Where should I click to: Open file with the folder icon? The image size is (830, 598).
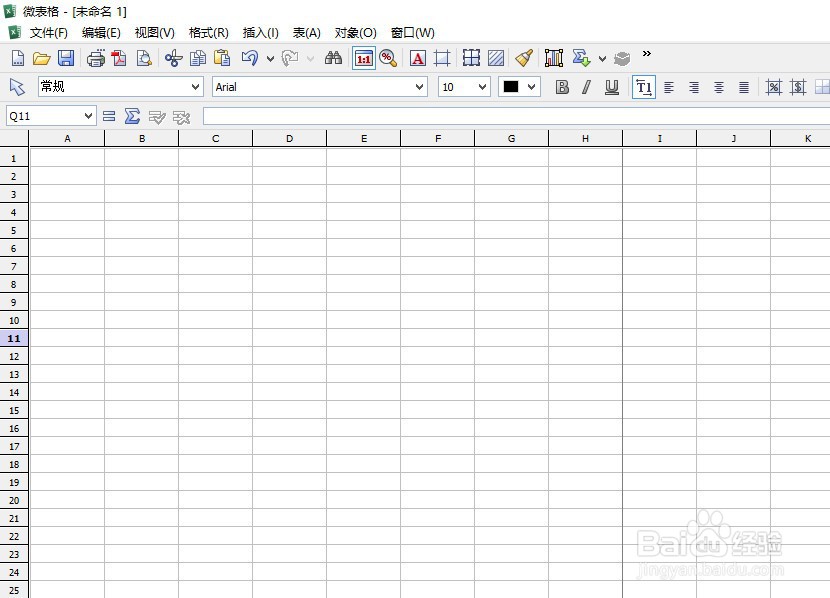click(x=41, y=58)
